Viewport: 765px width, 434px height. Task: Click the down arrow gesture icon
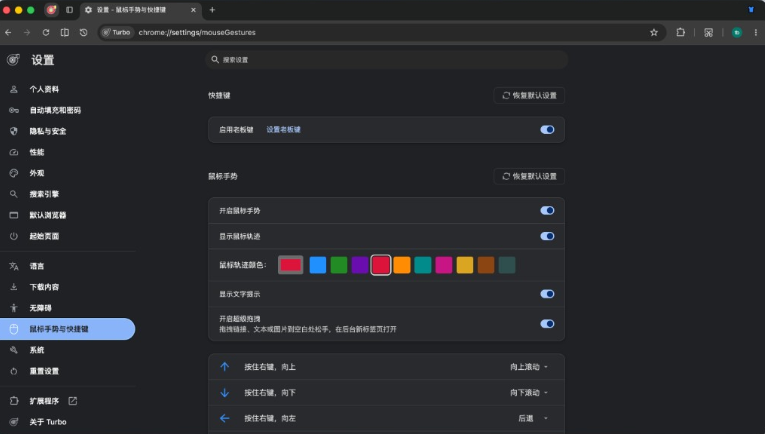click(x=224, y=393)
